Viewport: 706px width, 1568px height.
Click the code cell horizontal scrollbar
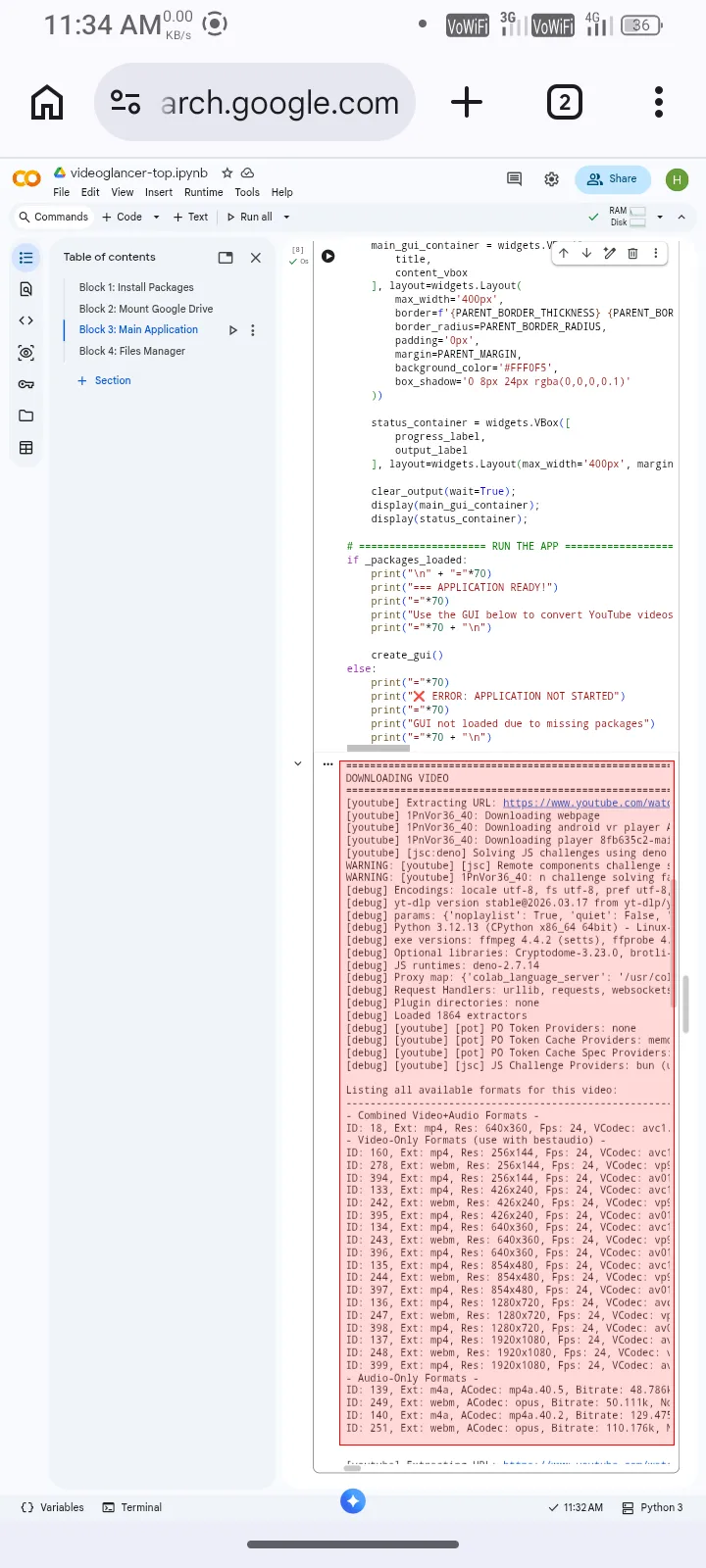pos(378,748)
